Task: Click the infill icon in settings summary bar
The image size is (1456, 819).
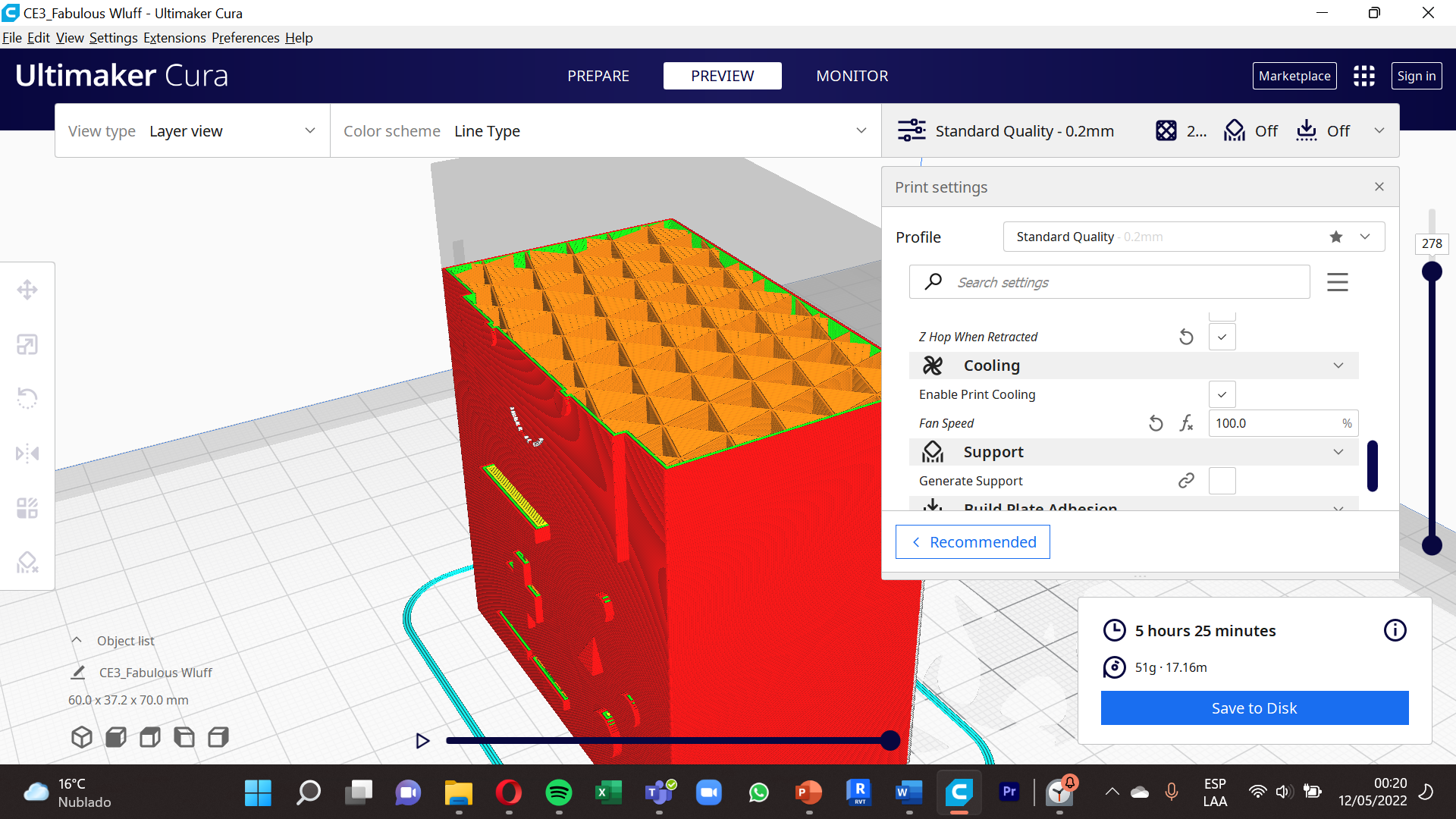Action: [1166, 130]
